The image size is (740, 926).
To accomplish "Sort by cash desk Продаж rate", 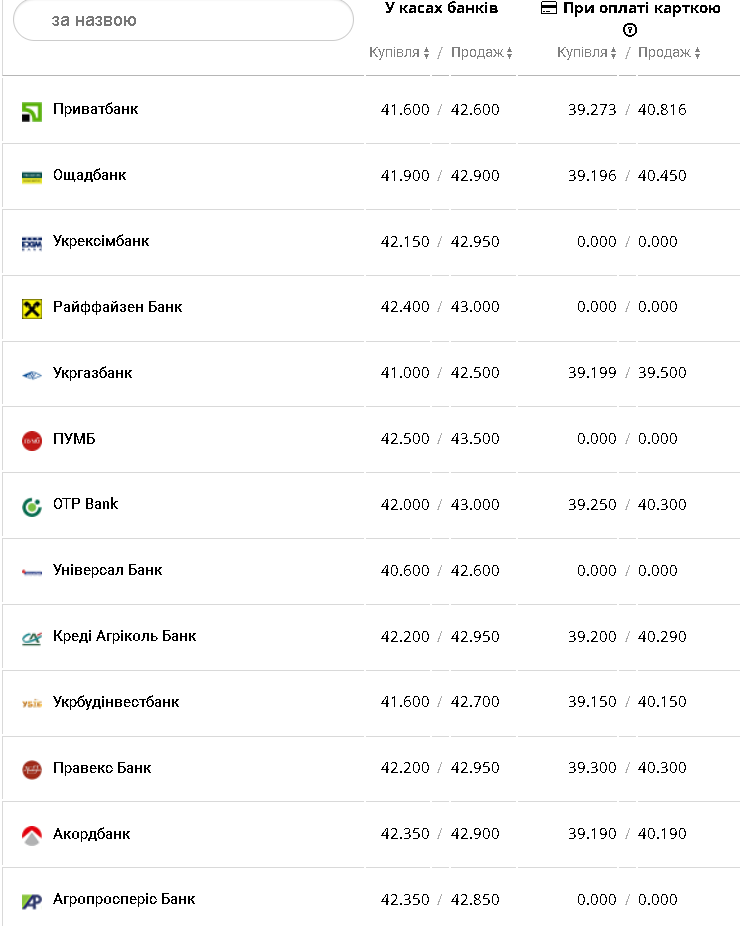I will pyautogui.click(x=481, y=53).
